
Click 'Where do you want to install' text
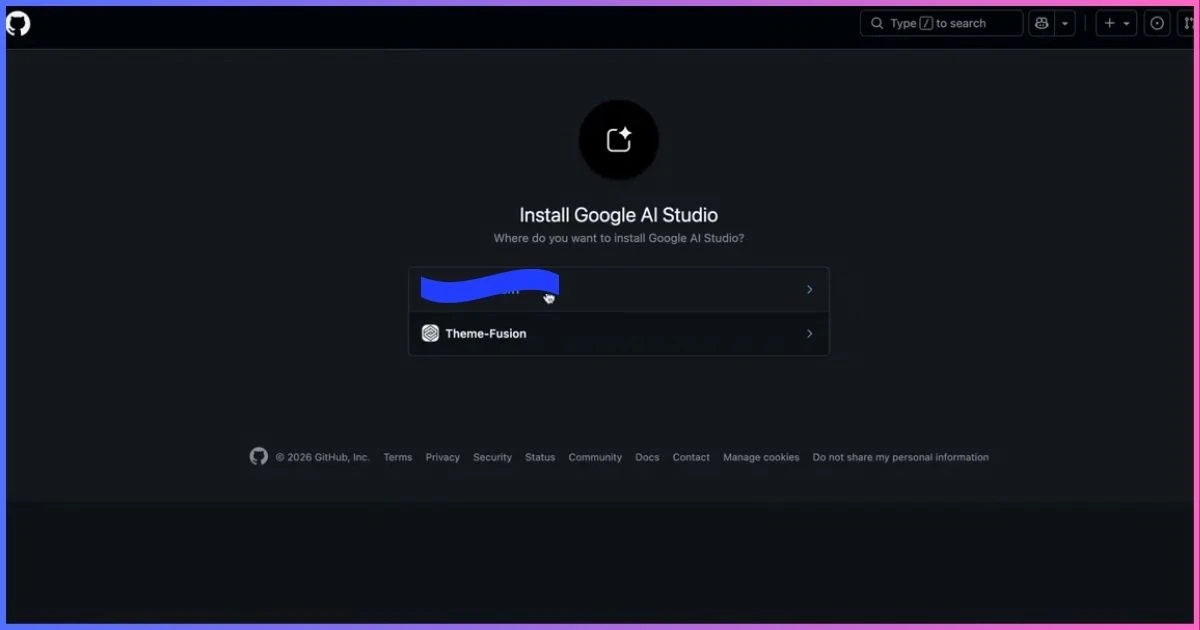619,238
